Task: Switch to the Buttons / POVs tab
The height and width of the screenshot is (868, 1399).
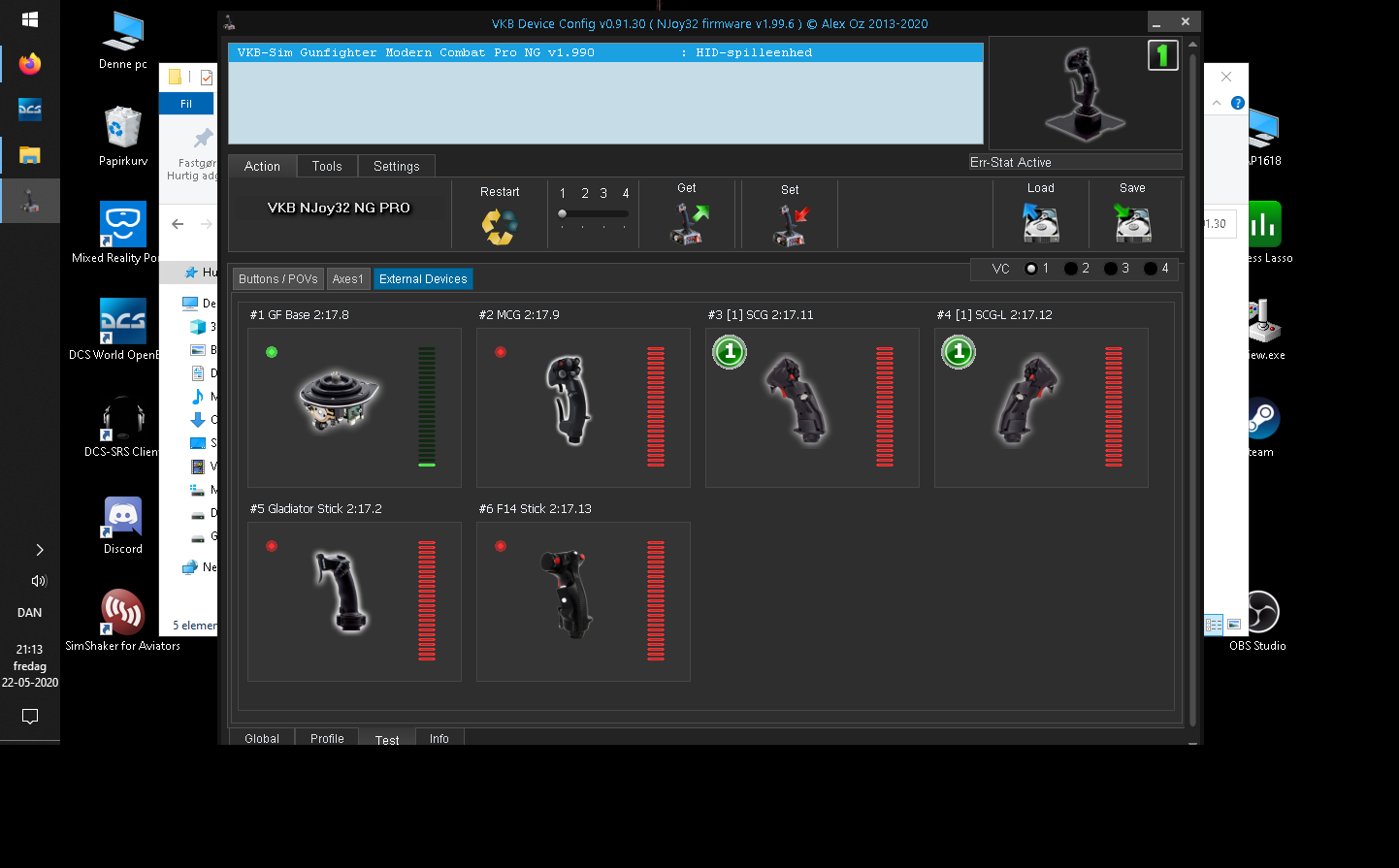Action: [x=278, y=279]
